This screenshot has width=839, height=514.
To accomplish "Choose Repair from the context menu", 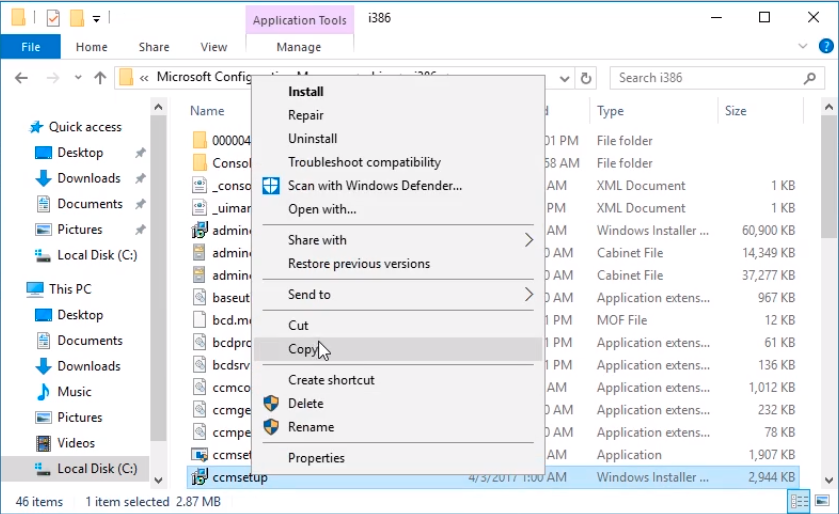I will (306, 115).
